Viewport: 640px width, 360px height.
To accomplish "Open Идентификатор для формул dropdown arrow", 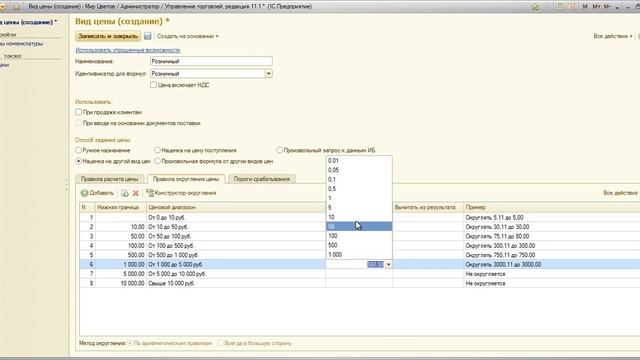I will (268, 73).
